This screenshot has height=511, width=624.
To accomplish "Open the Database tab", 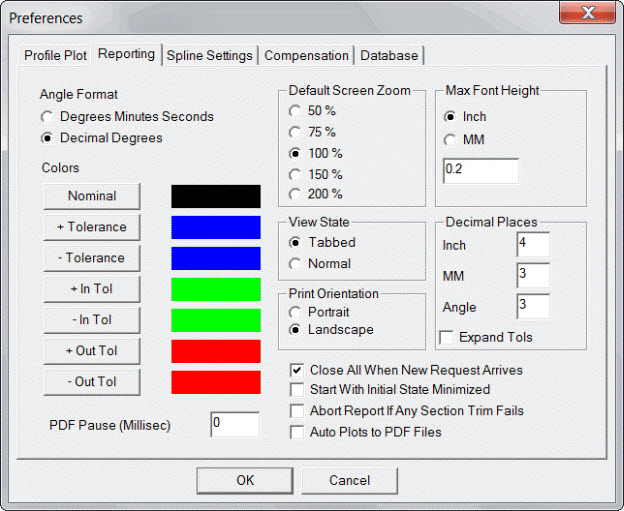I will 389,55.
